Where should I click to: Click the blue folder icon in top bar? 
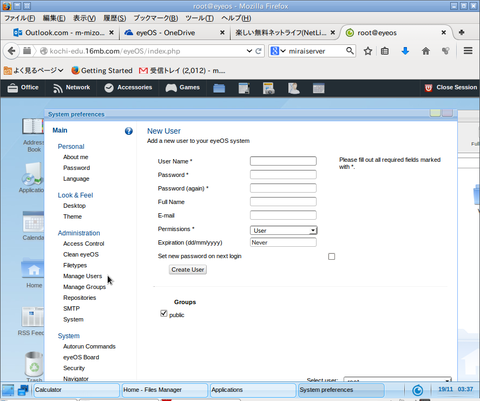219,88
